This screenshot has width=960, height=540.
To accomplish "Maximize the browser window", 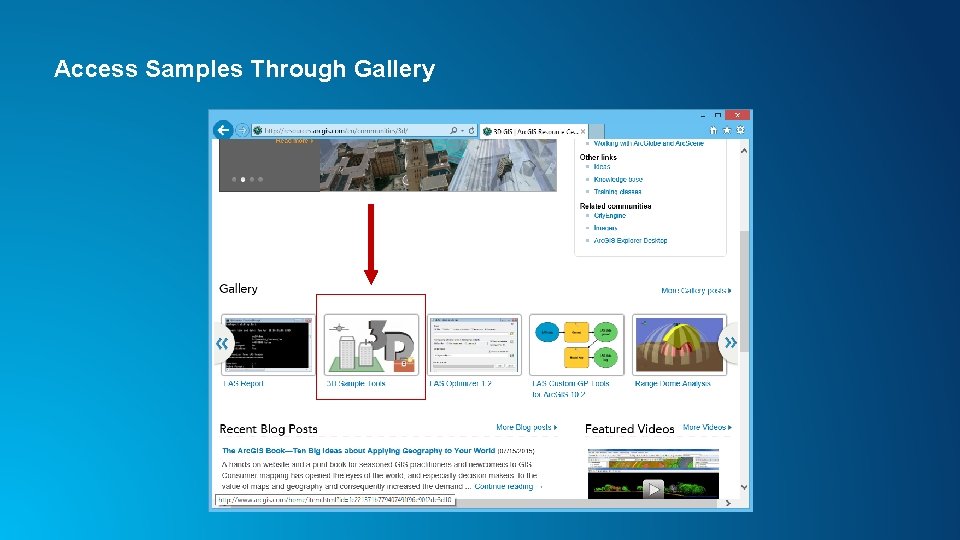I will [x=718, y=115].
